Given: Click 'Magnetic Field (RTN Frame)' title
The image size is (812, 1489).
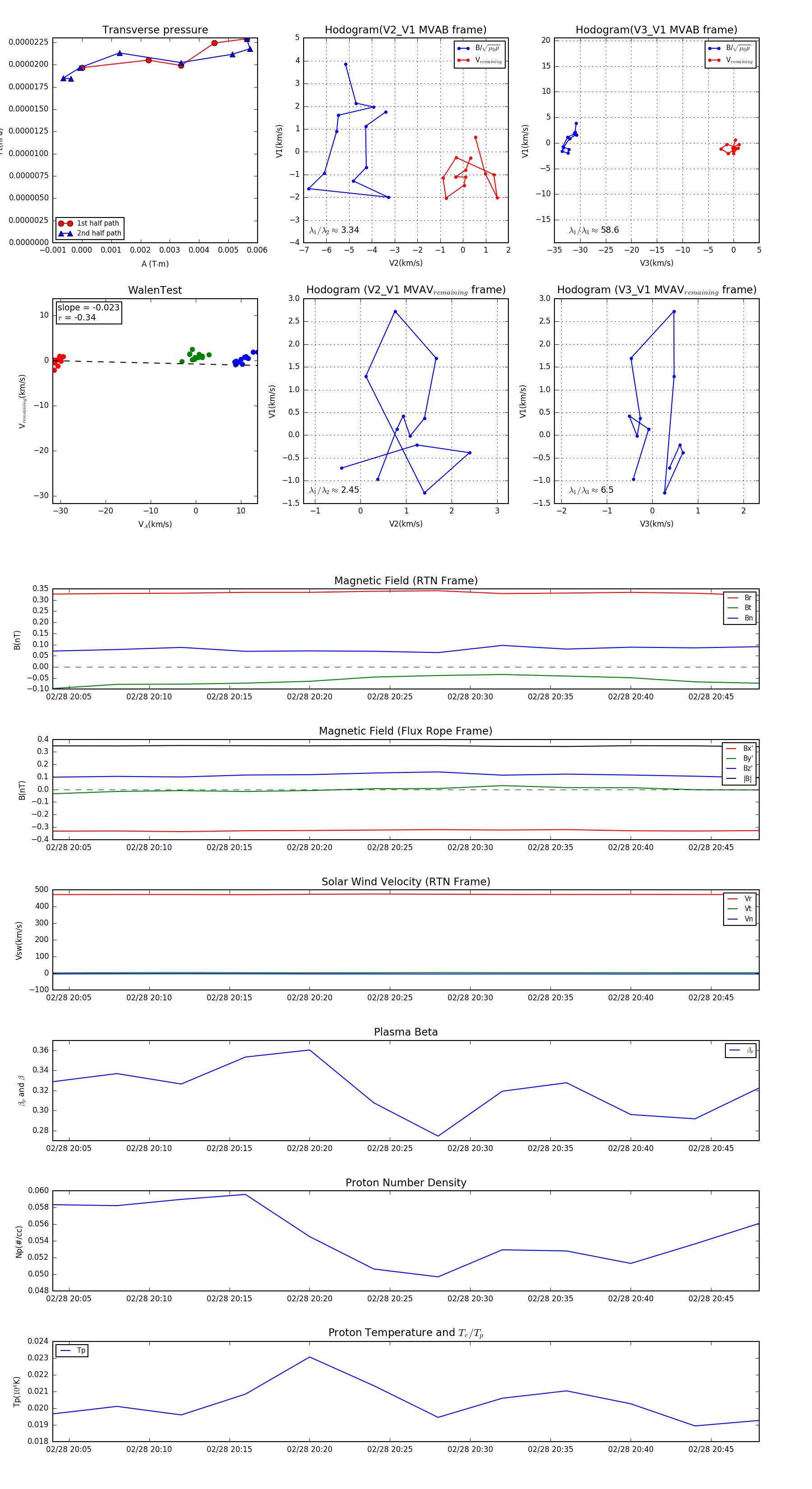Looking at the screenshot, I should pyautogui.click(x=406, y=581).
